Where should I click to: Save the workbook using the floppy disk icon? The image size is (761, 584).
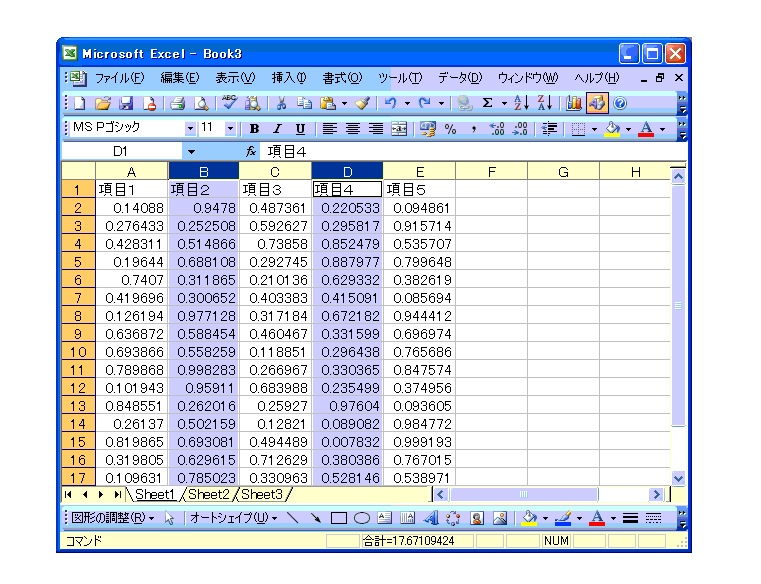tap(126, 103)
